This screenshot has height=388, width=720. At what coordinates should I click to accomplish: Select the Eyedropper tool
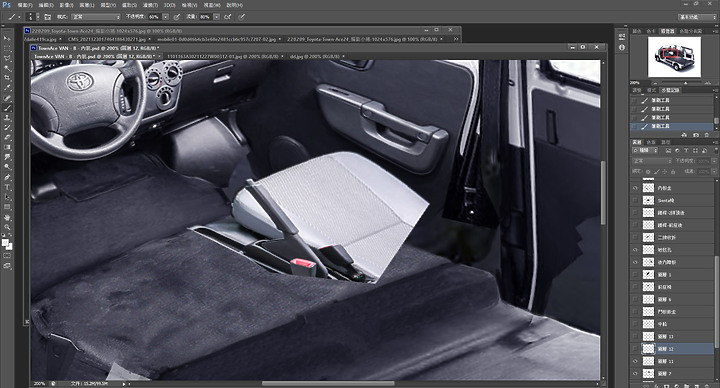[7, 88]
